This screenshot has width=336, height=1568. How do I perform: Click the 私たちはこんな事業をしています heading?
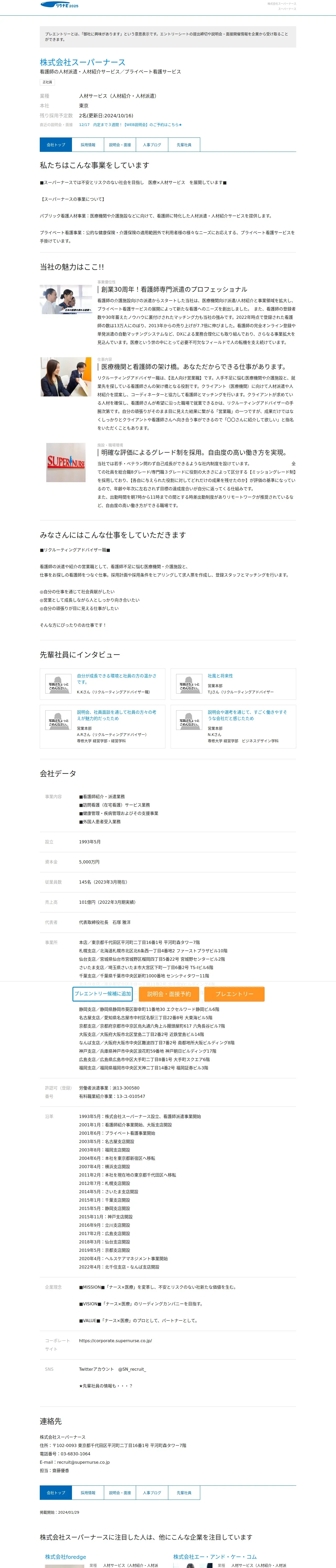click(94, 165)
